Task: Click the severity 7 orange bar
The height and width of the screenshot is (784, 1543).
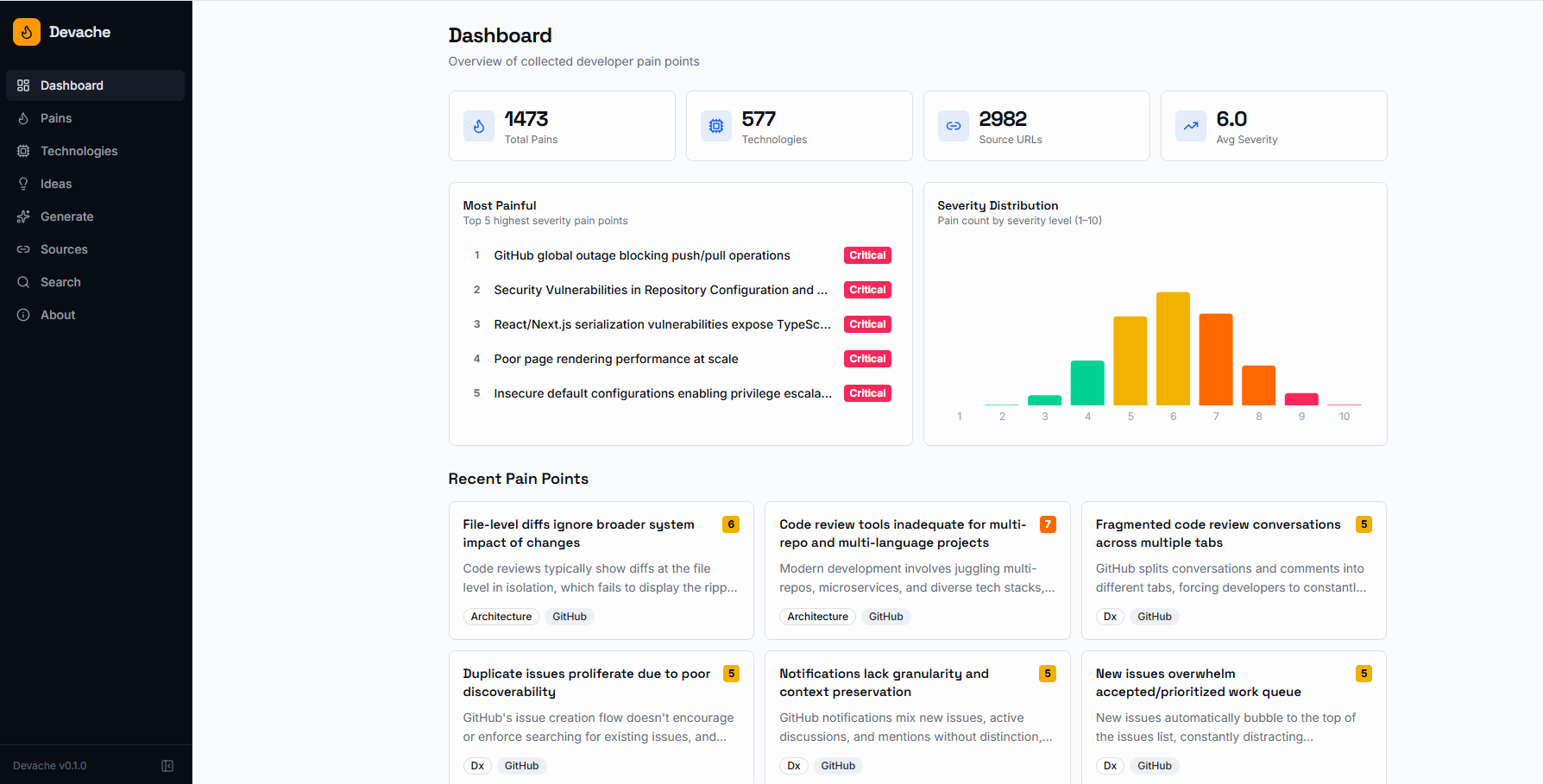Action: pyautogui.click(x=1216, y=360)
